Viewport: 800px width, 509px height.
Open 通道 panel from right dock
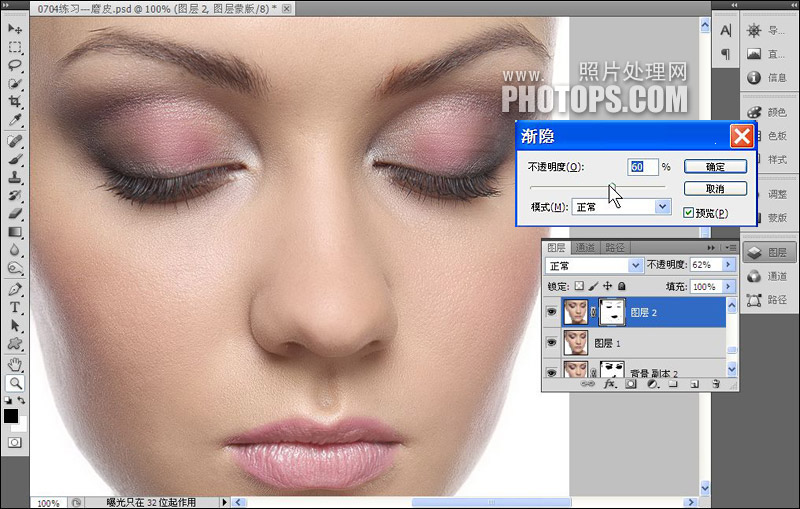(769, 276)
